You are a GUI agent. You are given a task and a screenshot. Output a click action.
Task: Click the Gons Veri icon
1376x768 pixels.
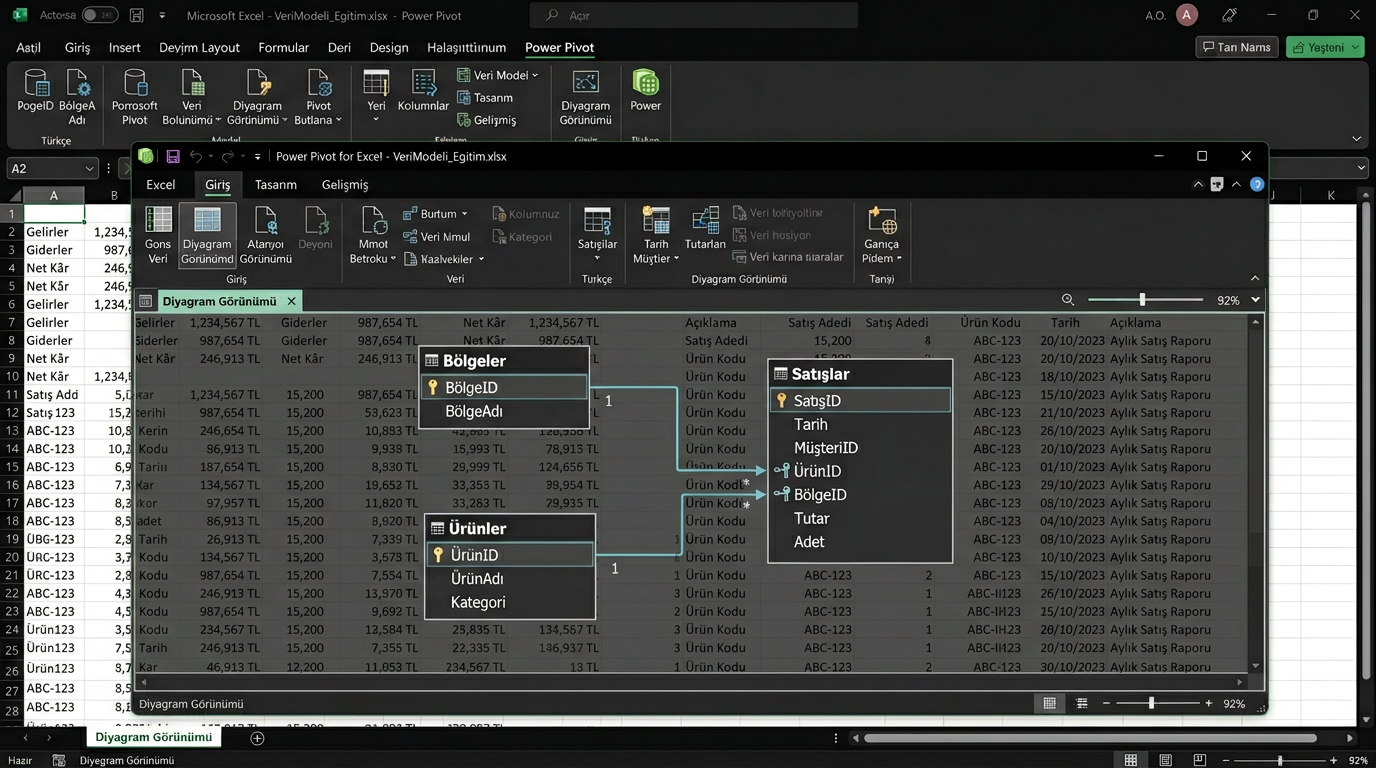(158, 235)
